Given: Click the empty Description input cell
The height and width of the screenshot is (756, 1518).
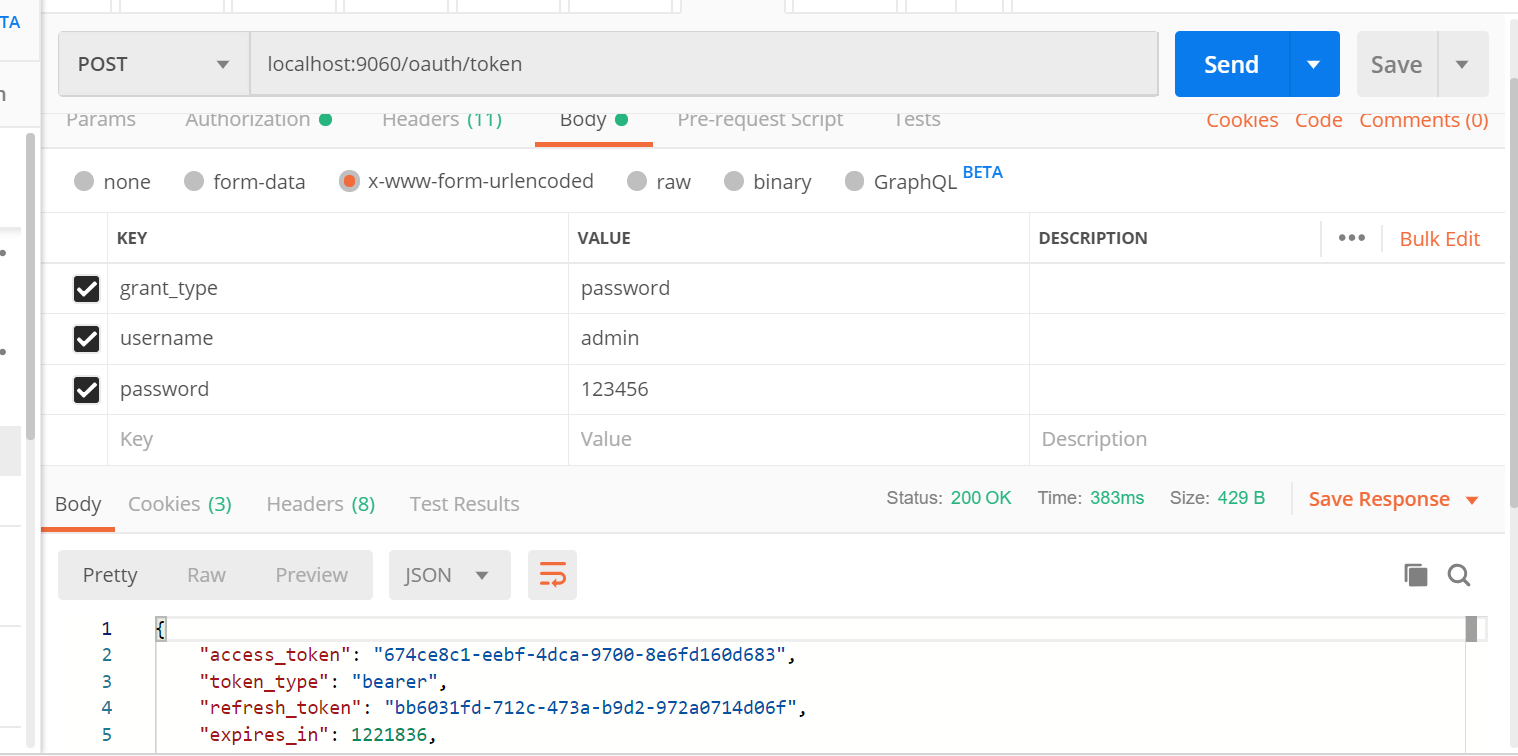Looking at the screenshot, I should coord(1267,439).
